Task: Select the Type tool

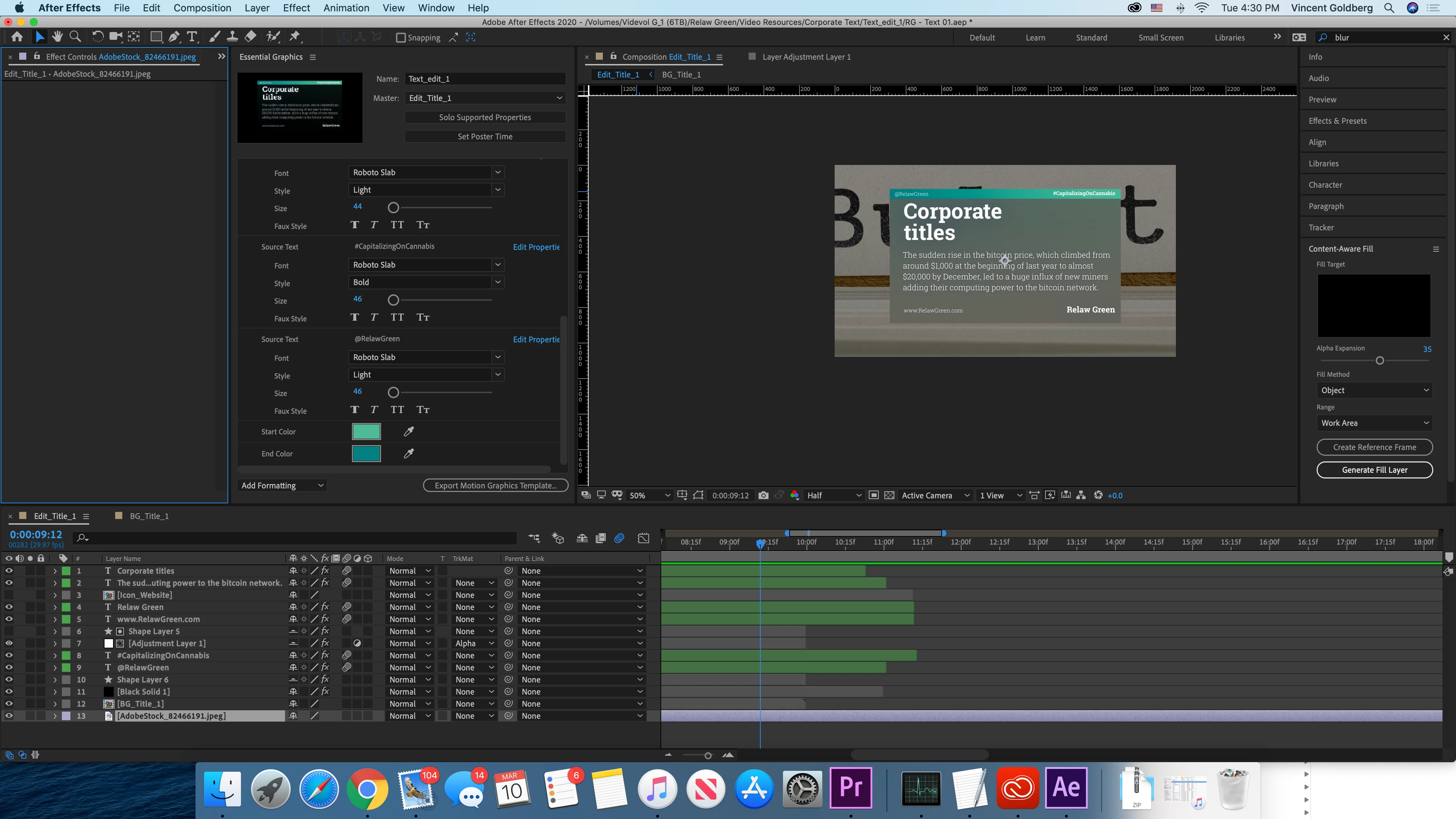Action: tap(192, 37)
